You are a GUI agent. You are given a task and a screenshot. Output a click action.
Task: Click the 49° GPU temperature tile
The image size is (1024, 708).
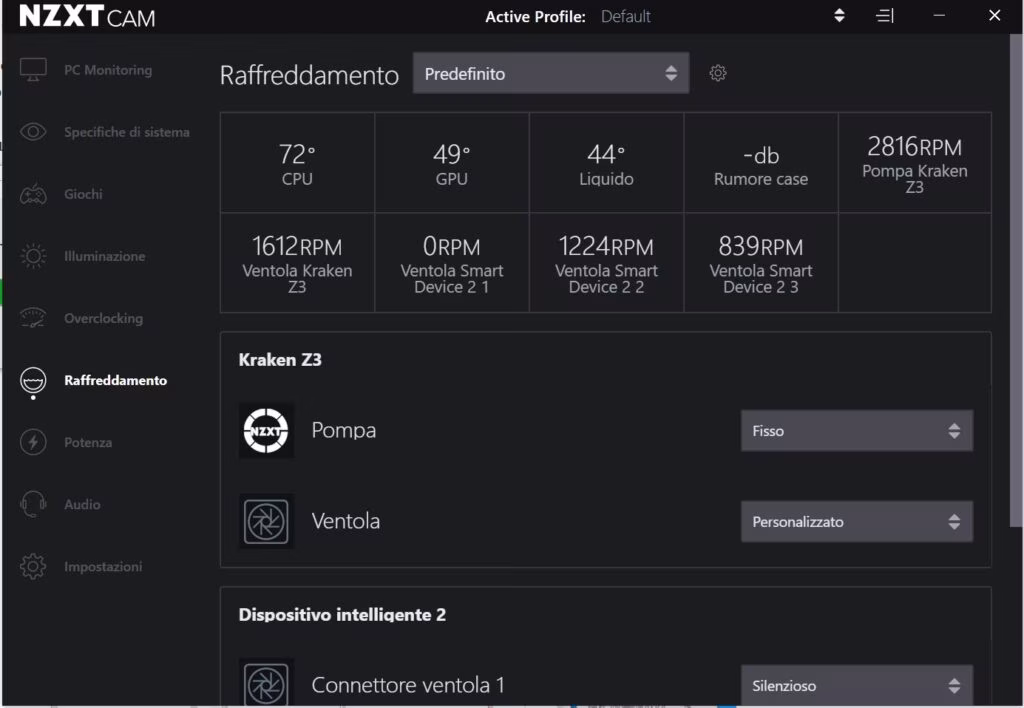click(x=452, y=163)
